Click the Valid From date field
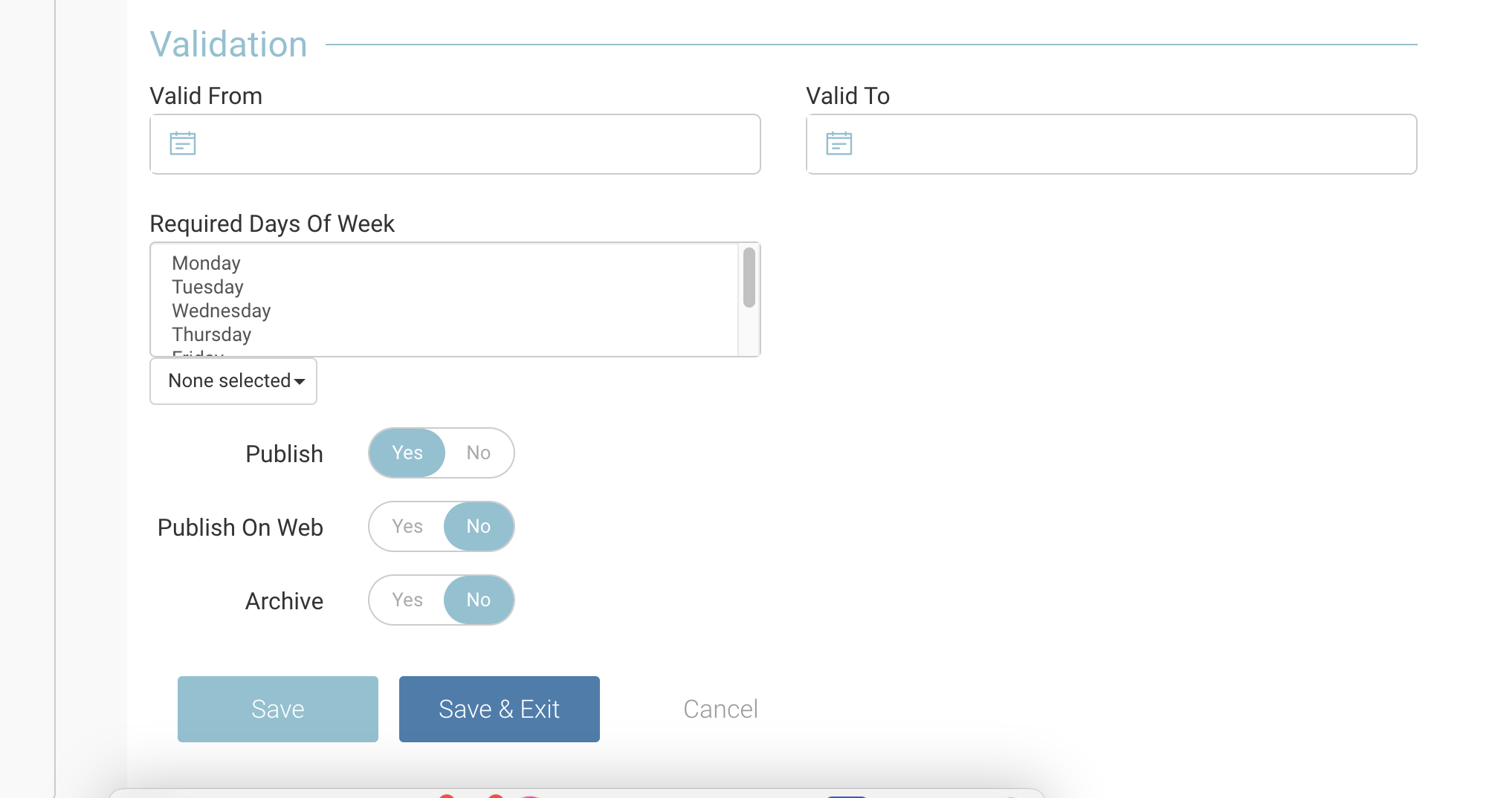Screen dimensions: 1512x798 pos(476,144)
